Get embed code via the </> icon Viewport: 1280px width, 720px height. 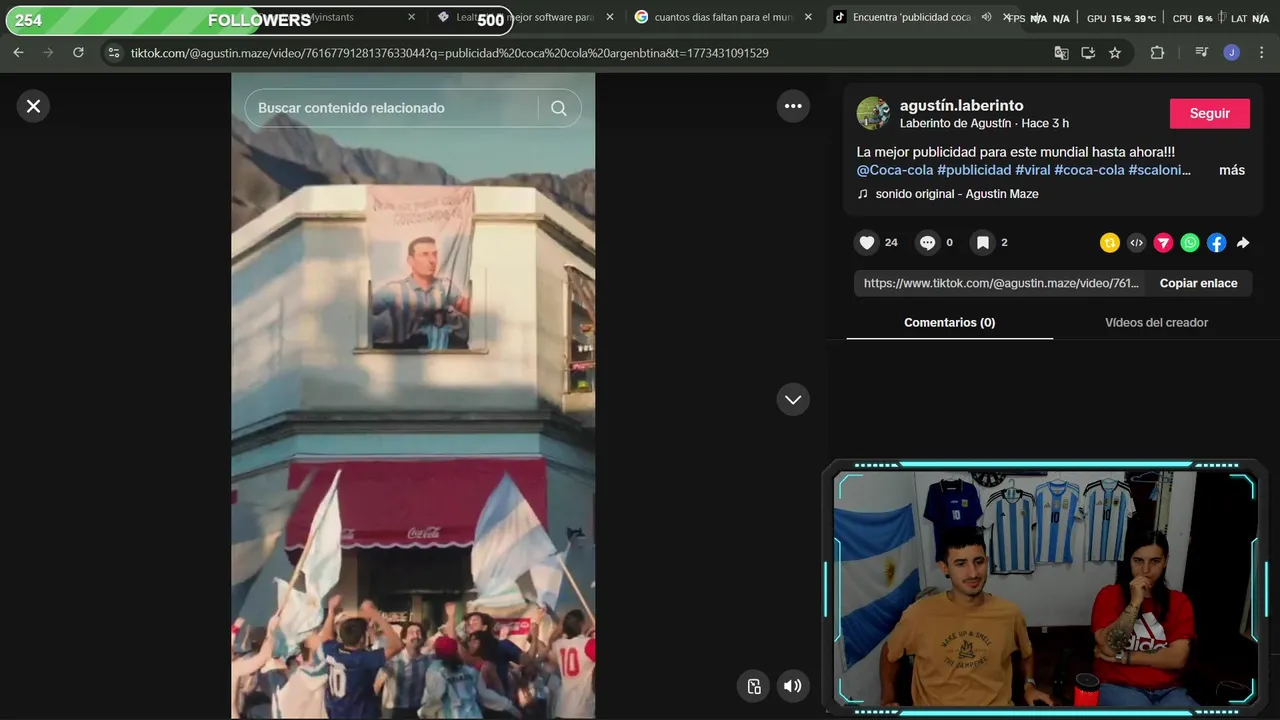(x=1136, y=243)
